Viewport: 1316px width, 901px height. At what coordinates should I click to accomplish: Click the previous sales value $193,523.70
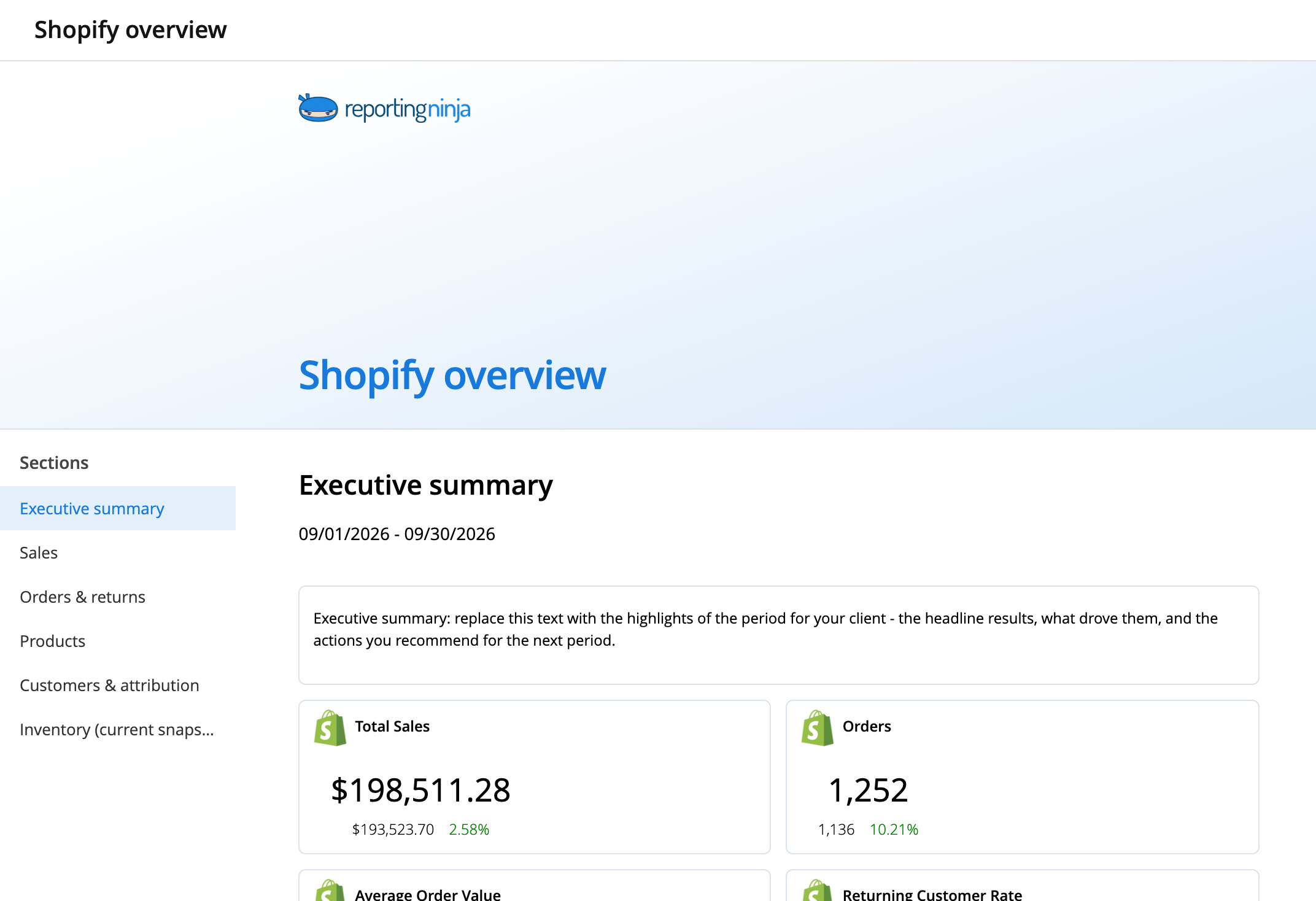coord(393,829)
